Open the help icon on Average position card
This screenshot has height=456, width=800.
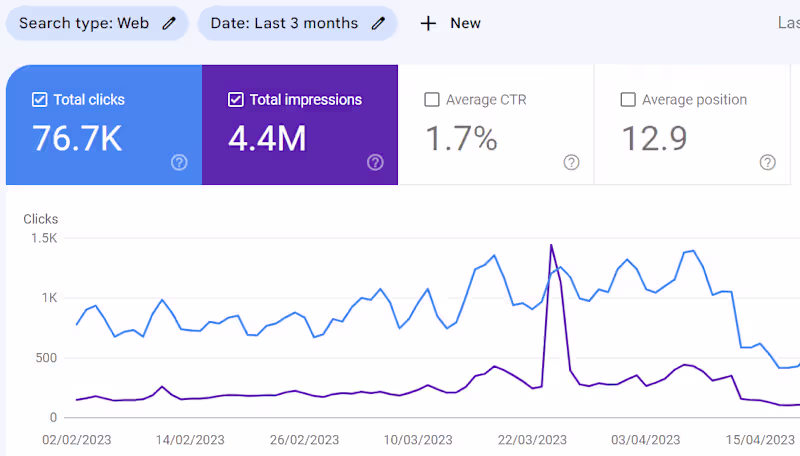point(767,162)
